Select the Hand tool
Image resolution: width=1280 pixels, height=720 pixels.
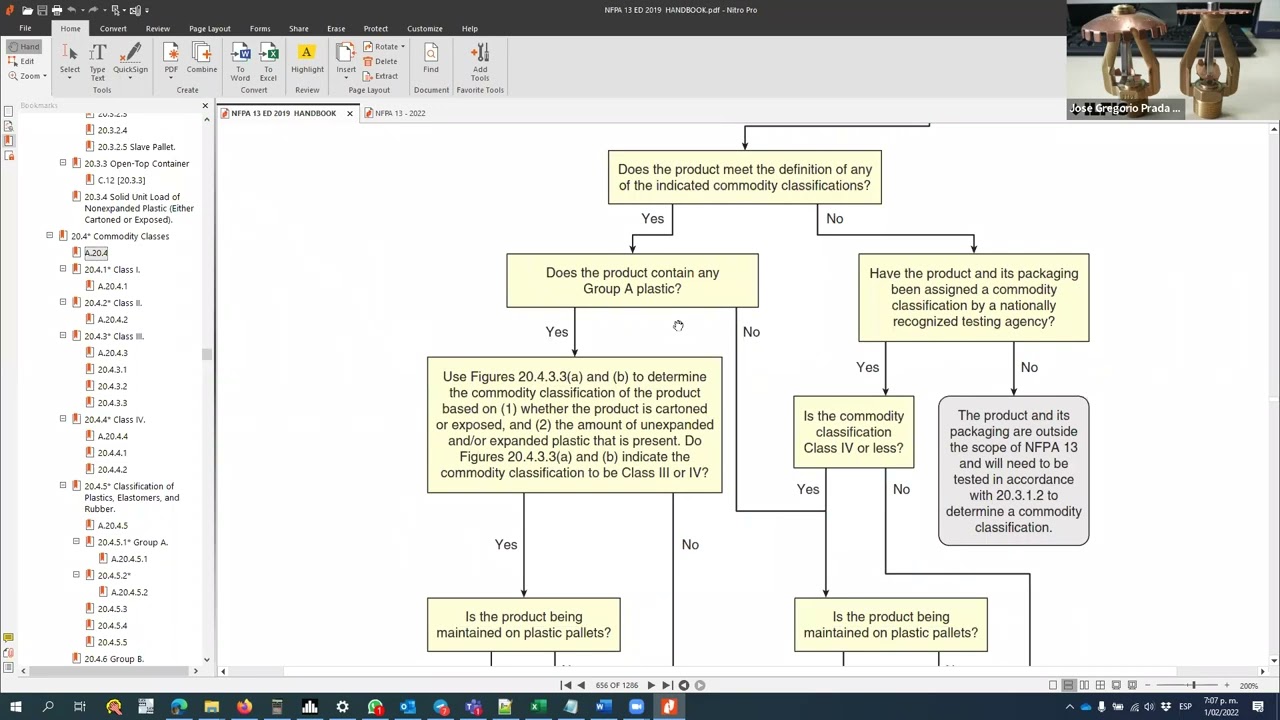(x=23, y=47)
